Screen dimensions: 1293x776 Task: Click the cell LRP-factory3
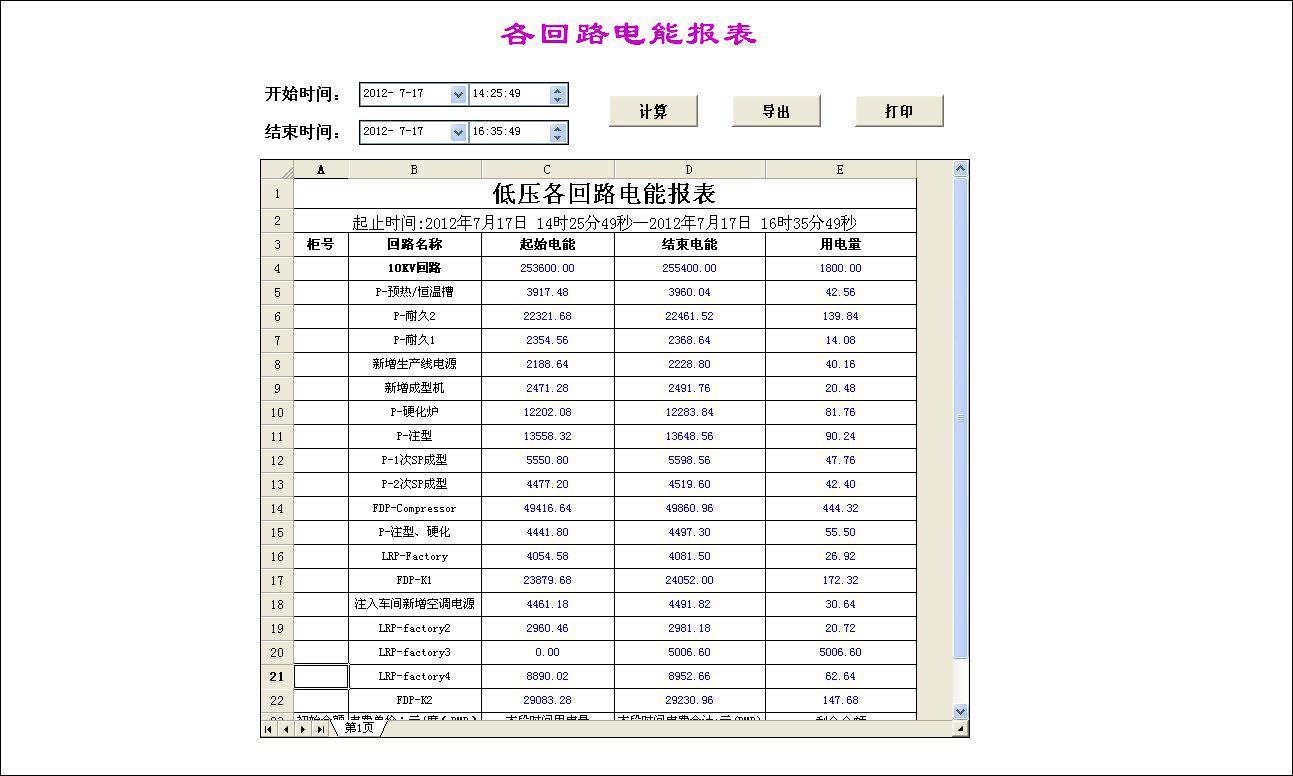(x=415, y=652)
